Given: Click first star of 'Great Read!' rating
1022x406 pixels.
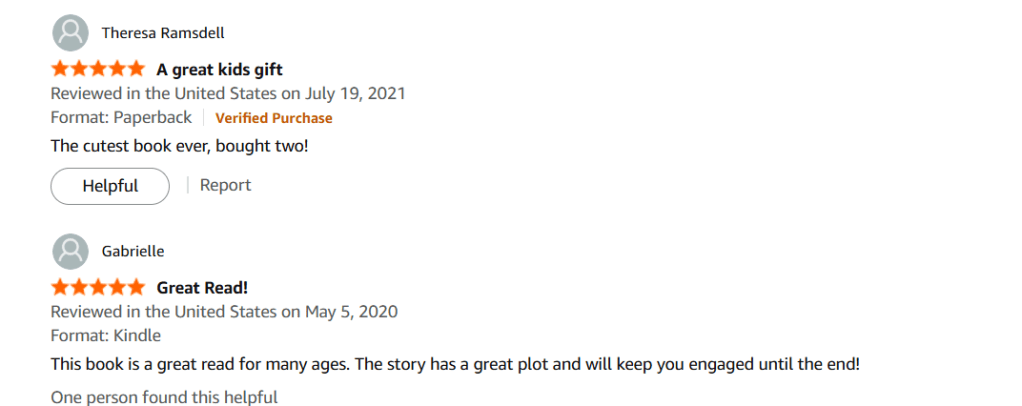Looking at the screenshot, I should [60, 288].
